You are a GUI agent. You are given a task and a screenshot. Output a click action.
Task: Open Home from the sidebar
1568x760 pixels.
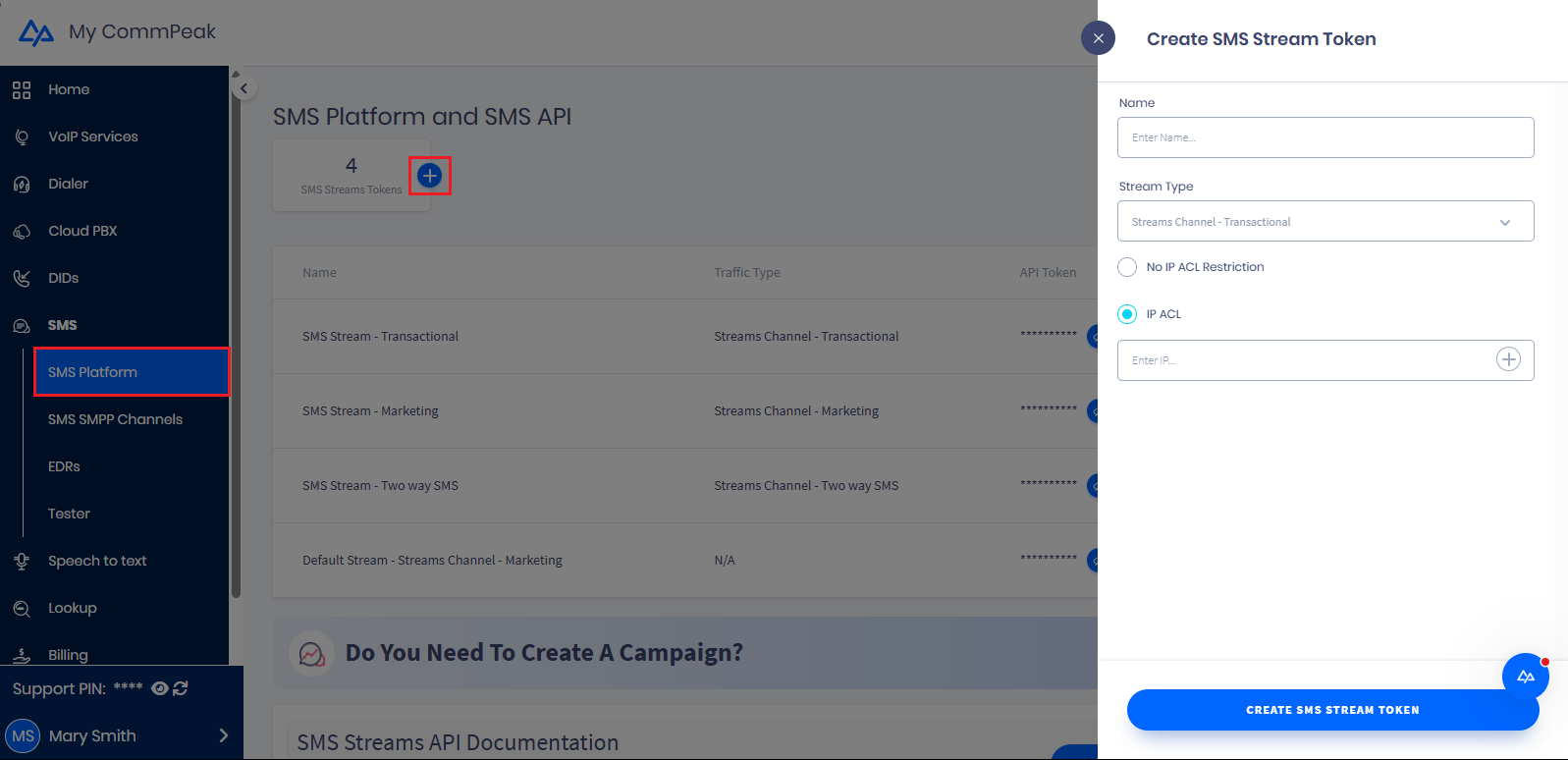pos(69,89)
